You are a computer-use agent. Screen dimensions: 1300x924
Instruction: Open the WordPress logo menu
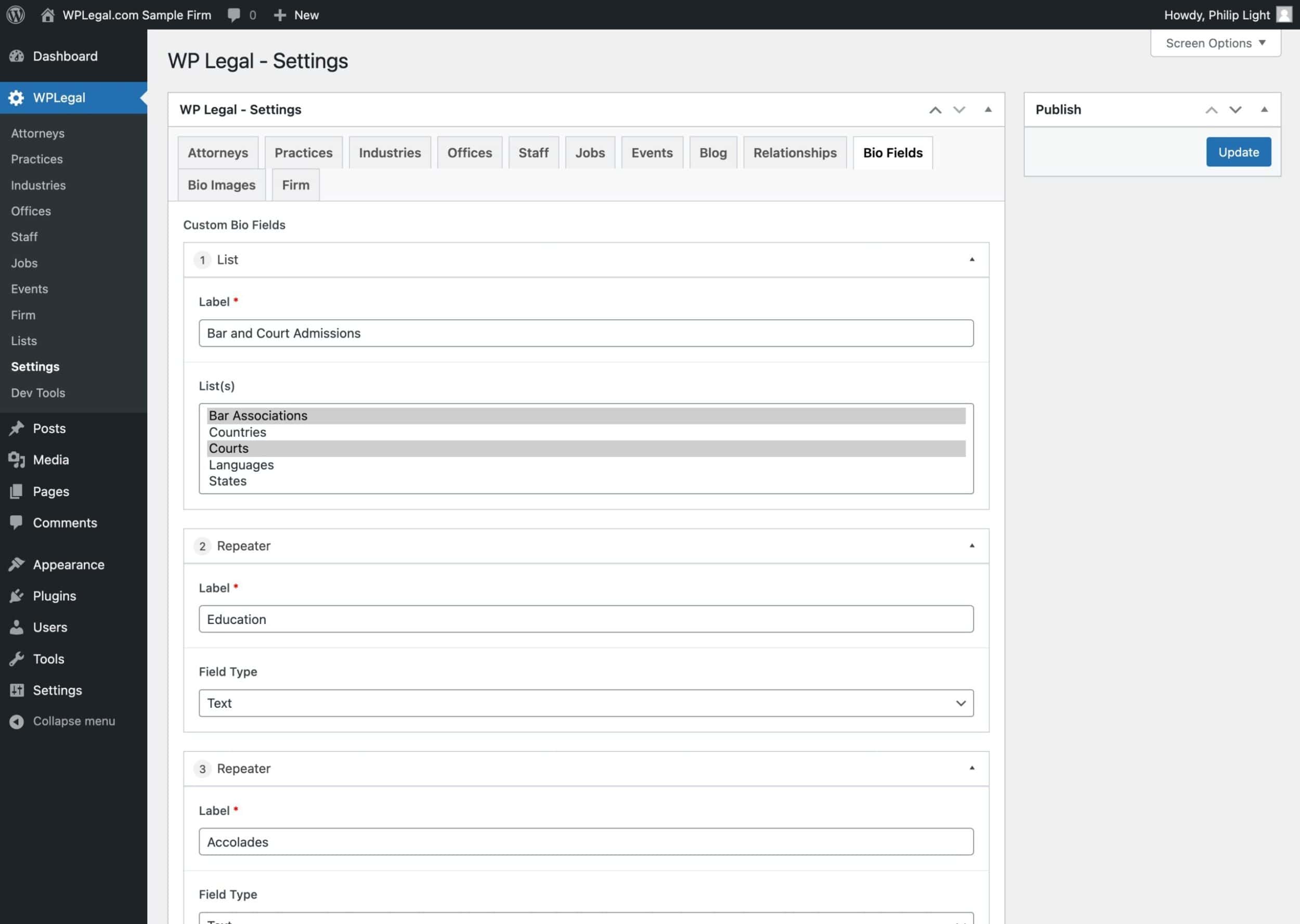tap(16, 15)
